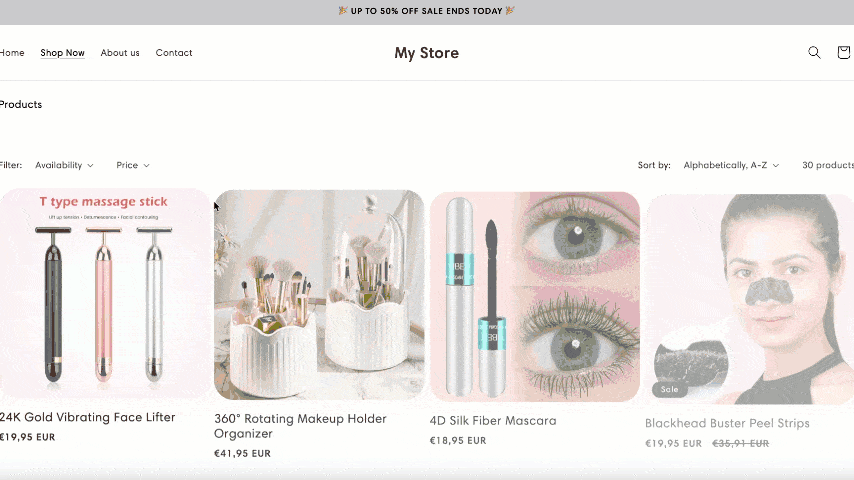The width and height of the screenshot is (854, 480).
Task: Open the About us page
Action: point(120,53)
